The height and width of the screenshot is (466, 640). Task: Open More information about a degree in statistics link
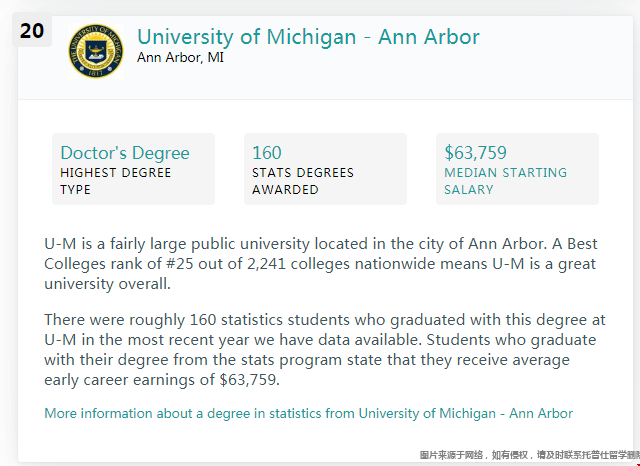point(309,413)
